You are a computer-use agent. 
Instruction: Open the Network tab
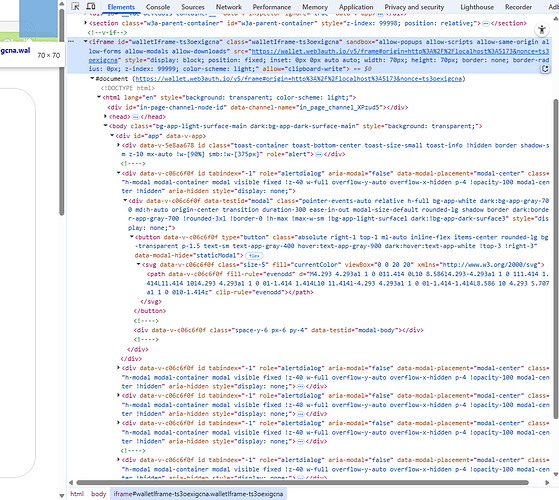pos(229,7)
